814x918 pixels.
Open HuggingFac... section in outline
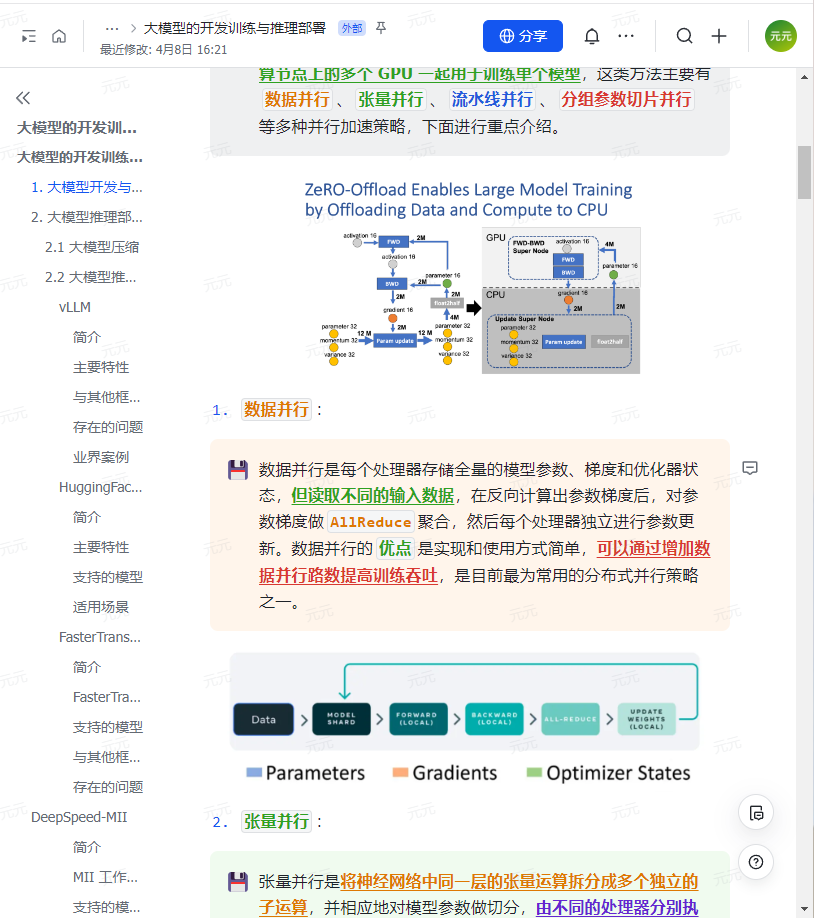pos(101,487)
